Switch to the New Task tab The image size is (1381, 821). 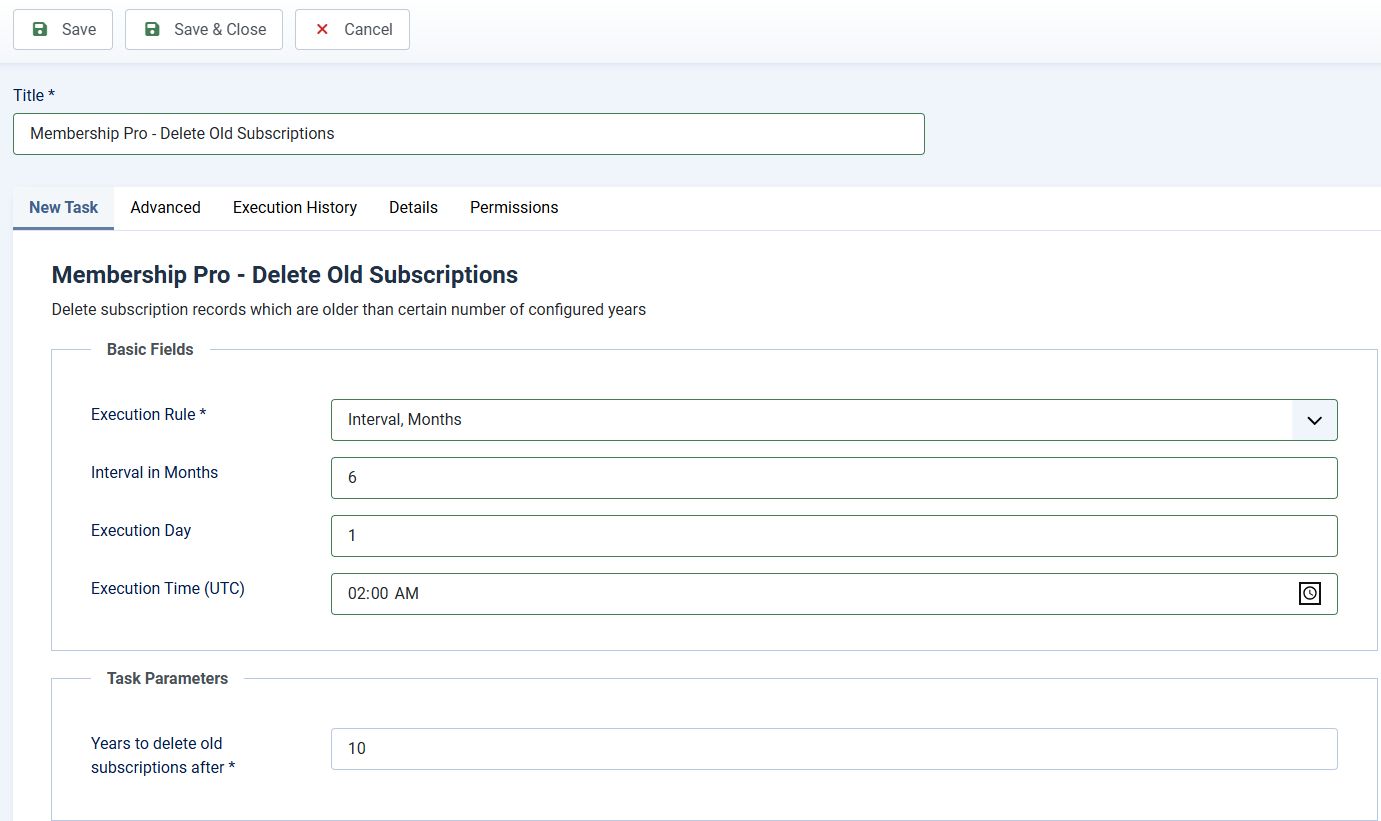click(64, 208)
